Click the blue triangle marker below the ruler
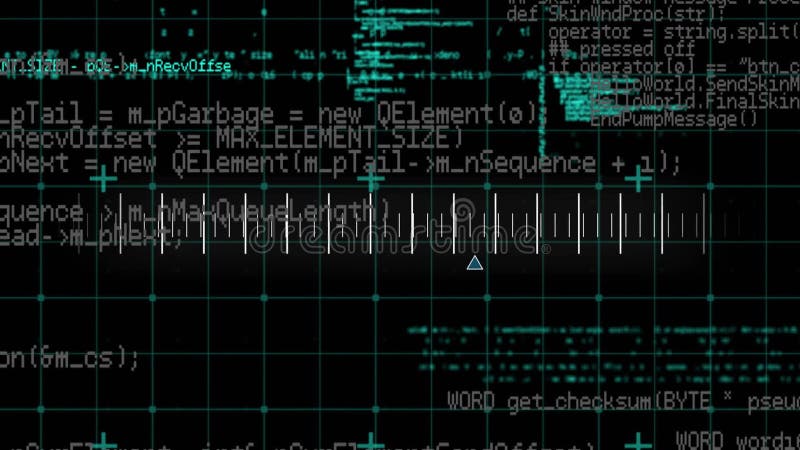Image resolution: width=800 pixels, height=450 pixels. point(474,263)
